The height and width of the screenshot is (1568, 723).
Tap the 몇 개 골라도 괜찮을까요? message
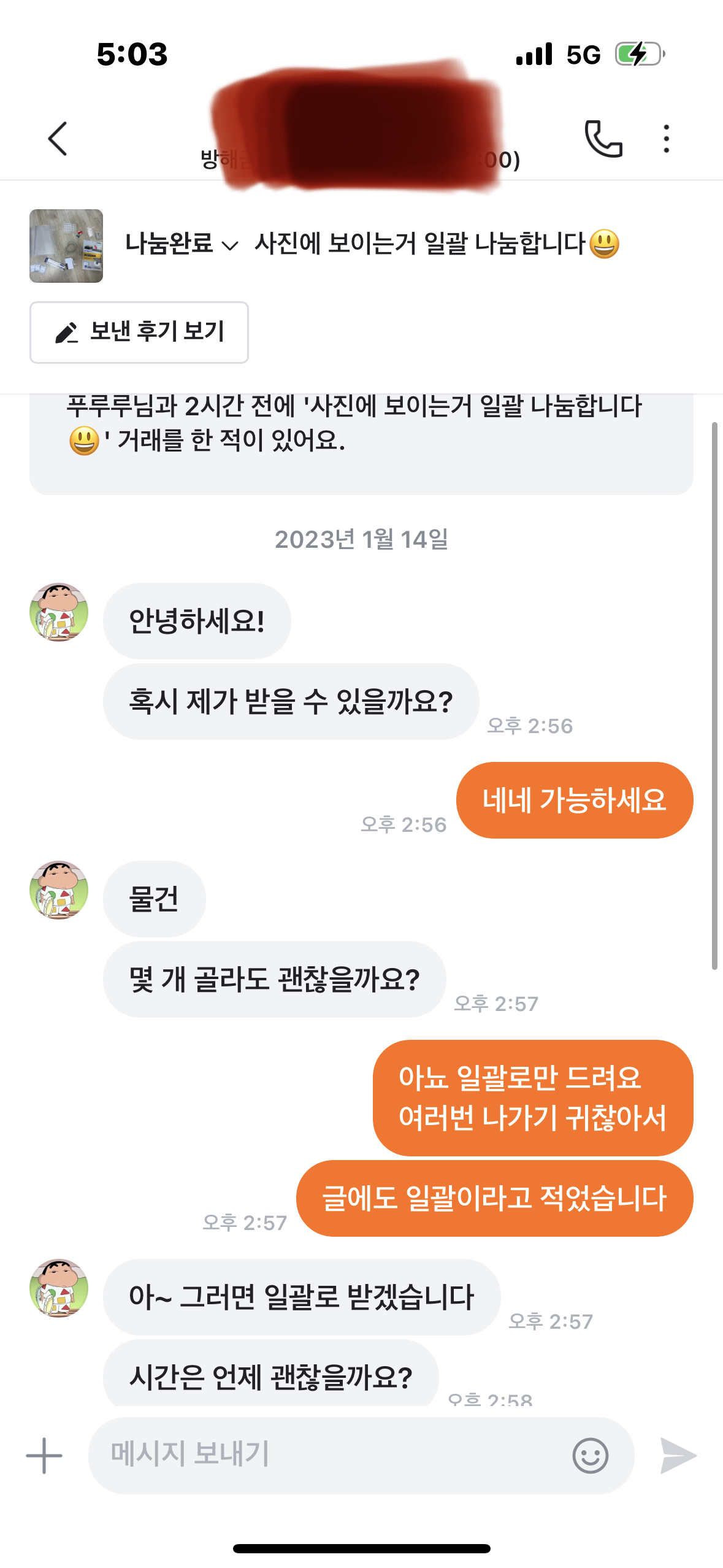(x=274, y=979)
